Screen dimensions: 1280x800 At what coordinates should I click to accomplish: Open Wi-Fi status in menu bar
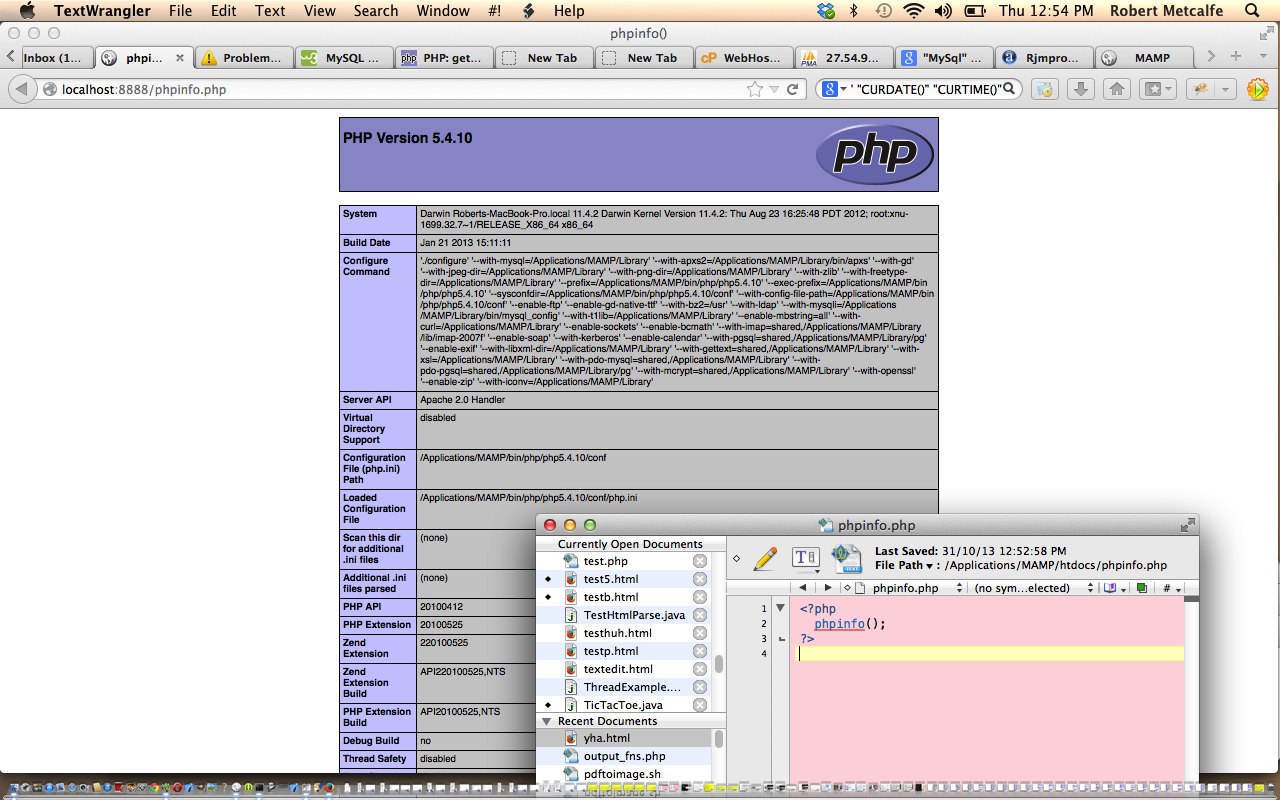[912, 11]
